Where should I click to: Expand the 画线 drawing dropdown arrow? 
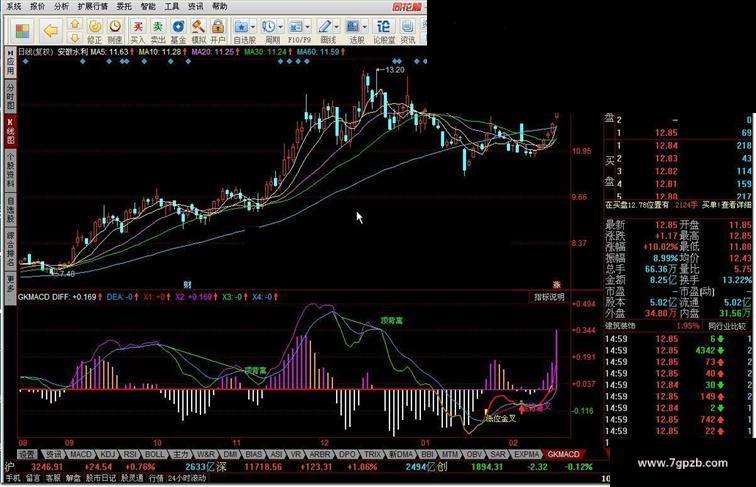tap(337, 27)
